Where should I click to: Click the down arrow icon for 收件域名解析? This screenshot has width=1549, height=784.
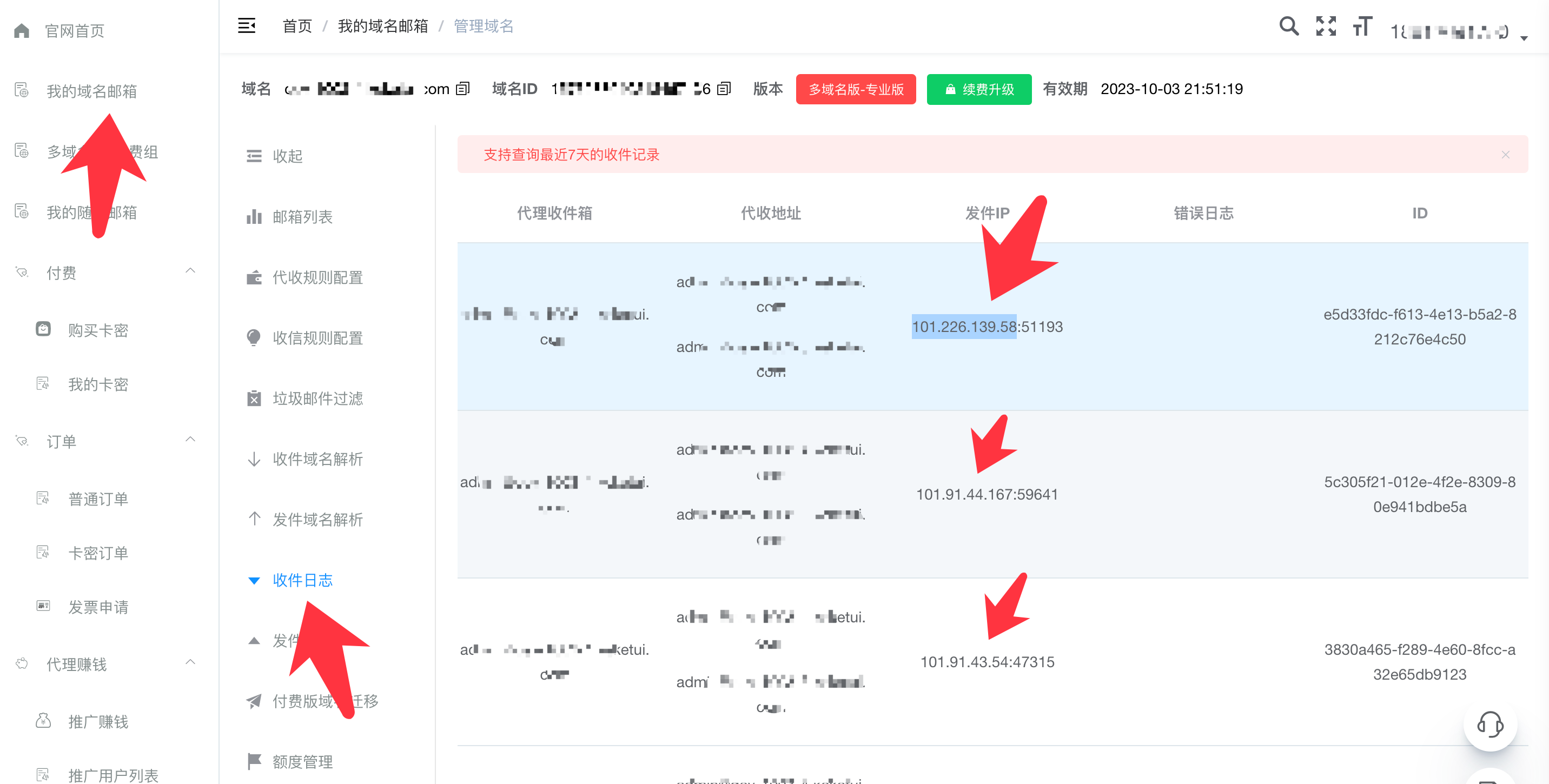254,460
